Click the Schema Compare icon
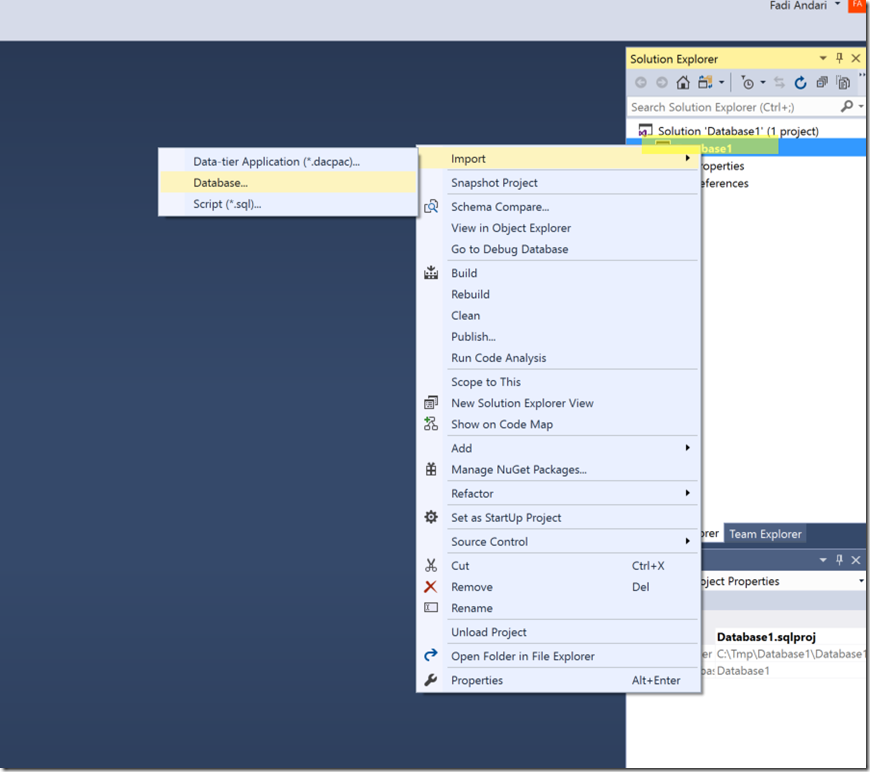Viewport: 870px width, 772px height. (x=431, y=206)
